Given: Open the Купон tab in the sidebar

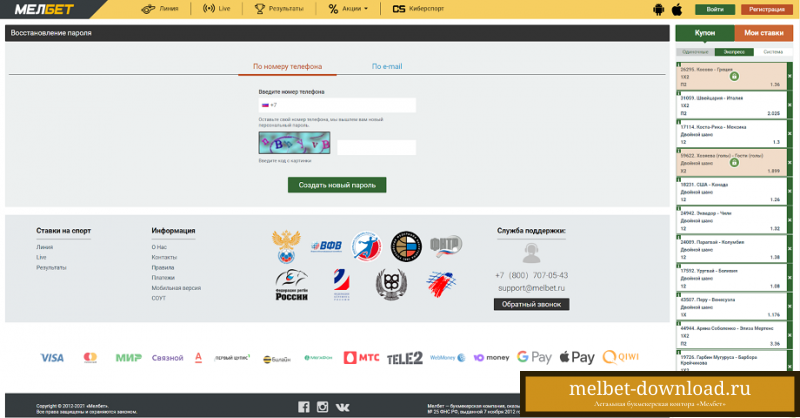Looking at the screenshot, I should tap(705, 33).
